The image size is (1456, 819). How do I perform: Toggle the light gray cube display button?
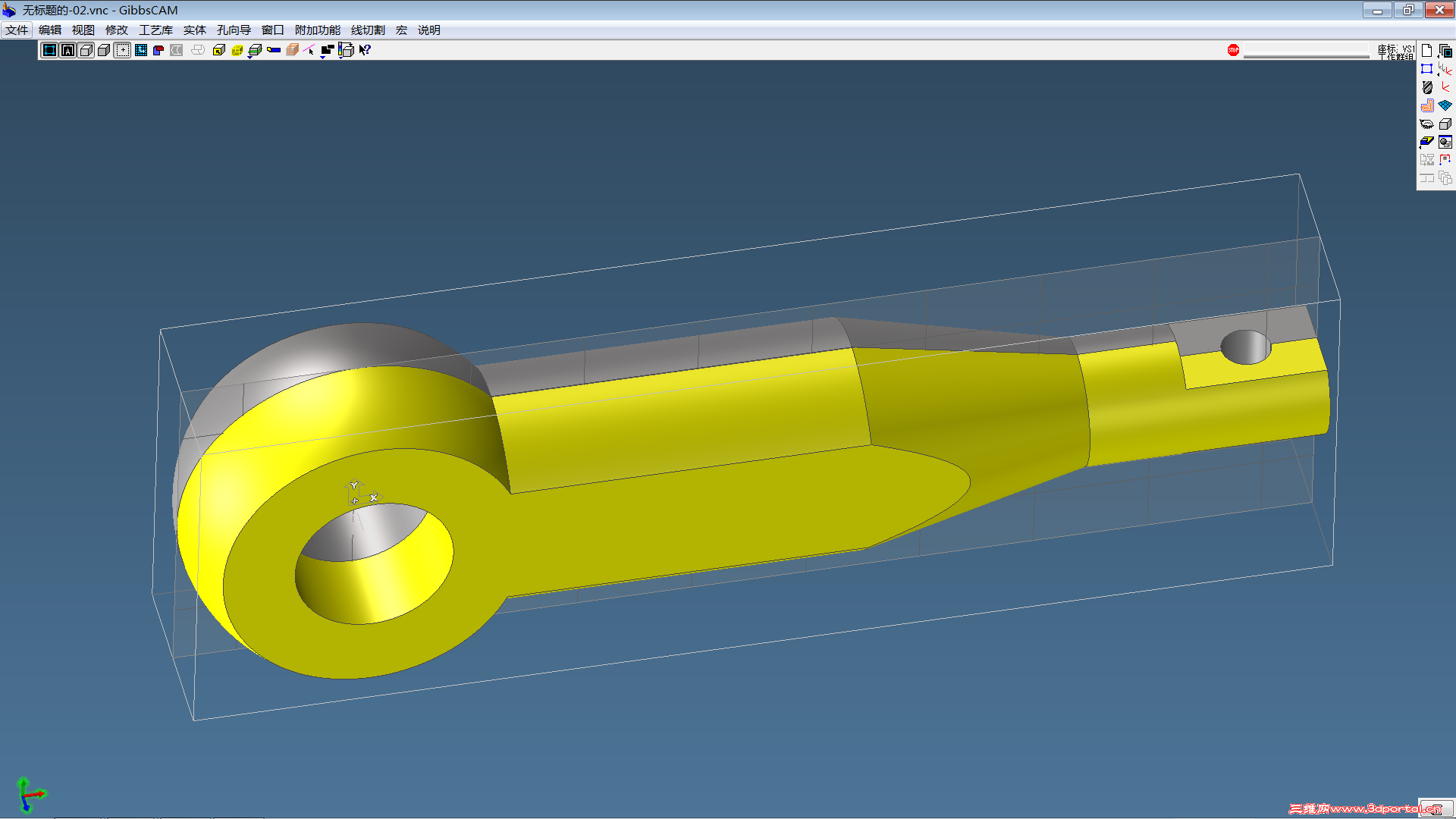click(86, 50)
